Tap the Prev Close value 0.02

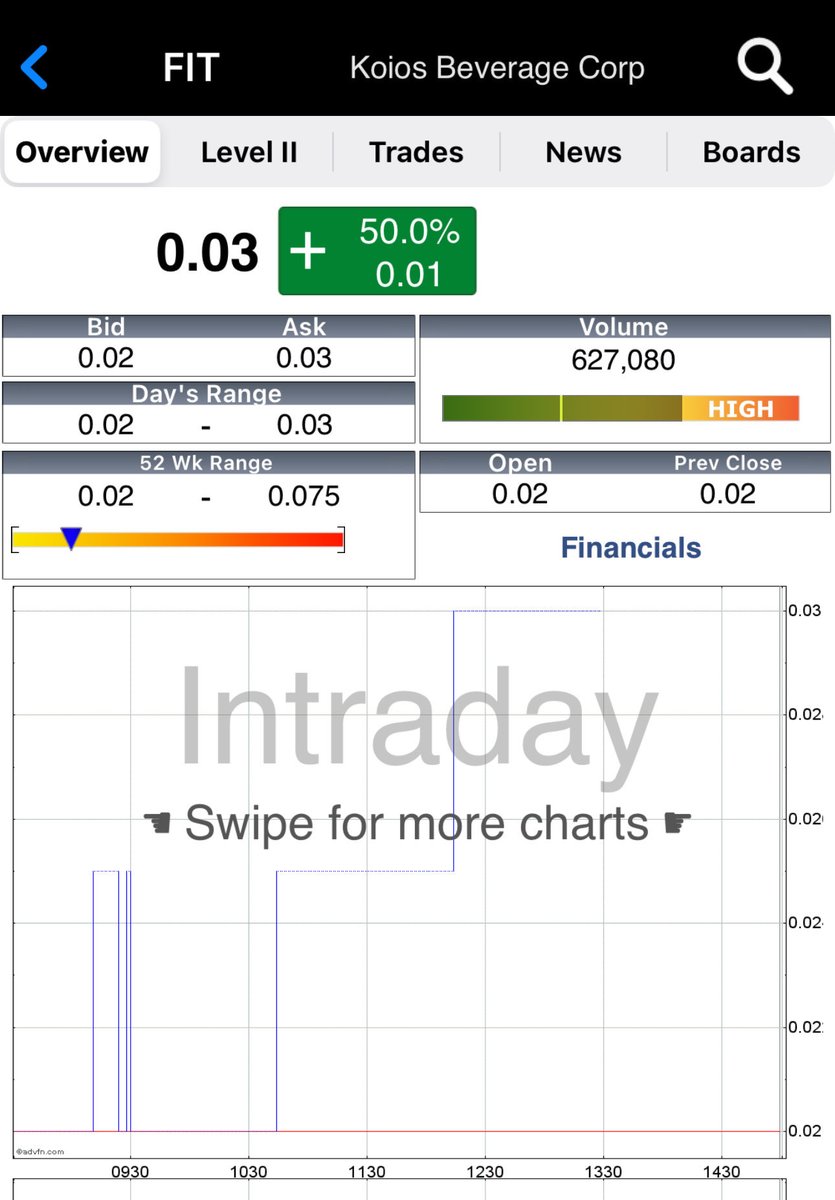tap(727, 493)
